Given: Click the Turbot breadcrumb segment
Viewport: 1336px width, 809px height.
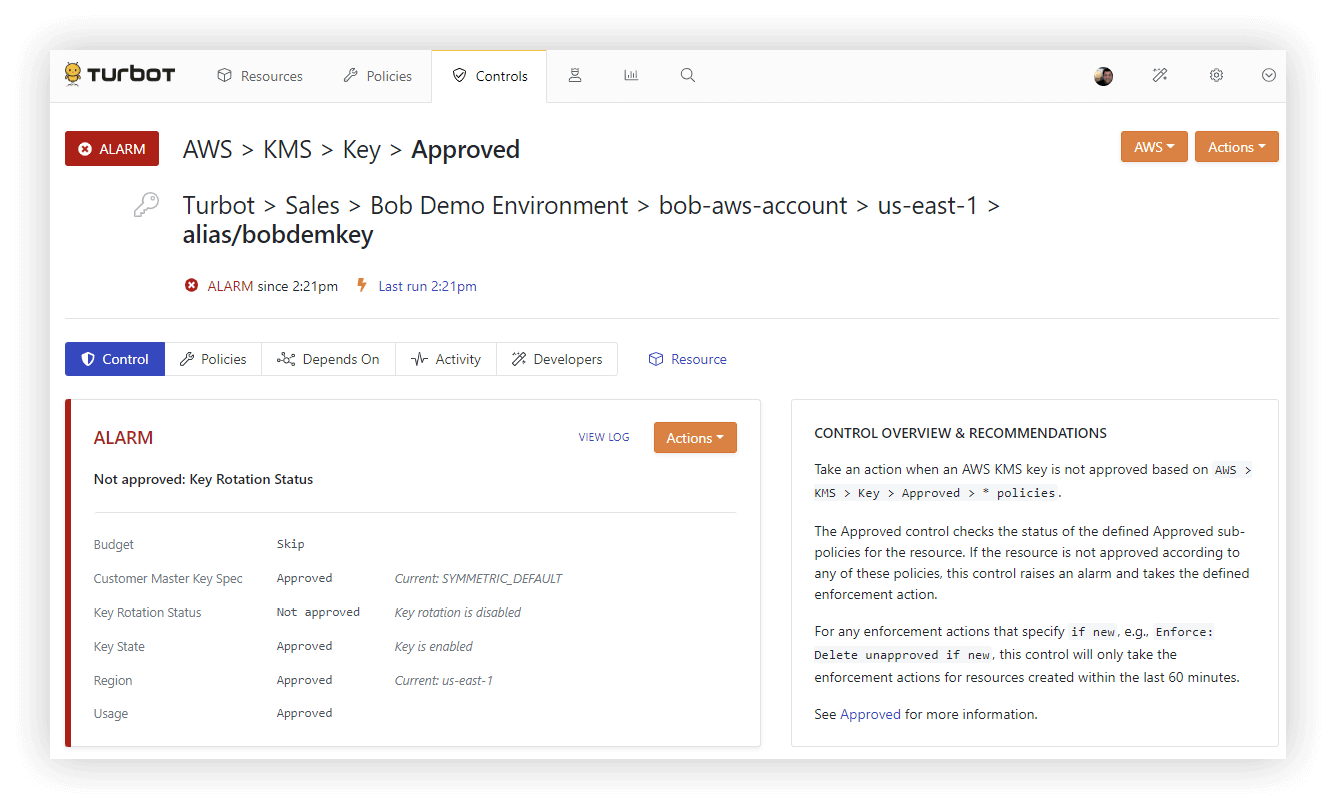Looking at the screenshot, I should pyautogui.click(x=219, y=205).
